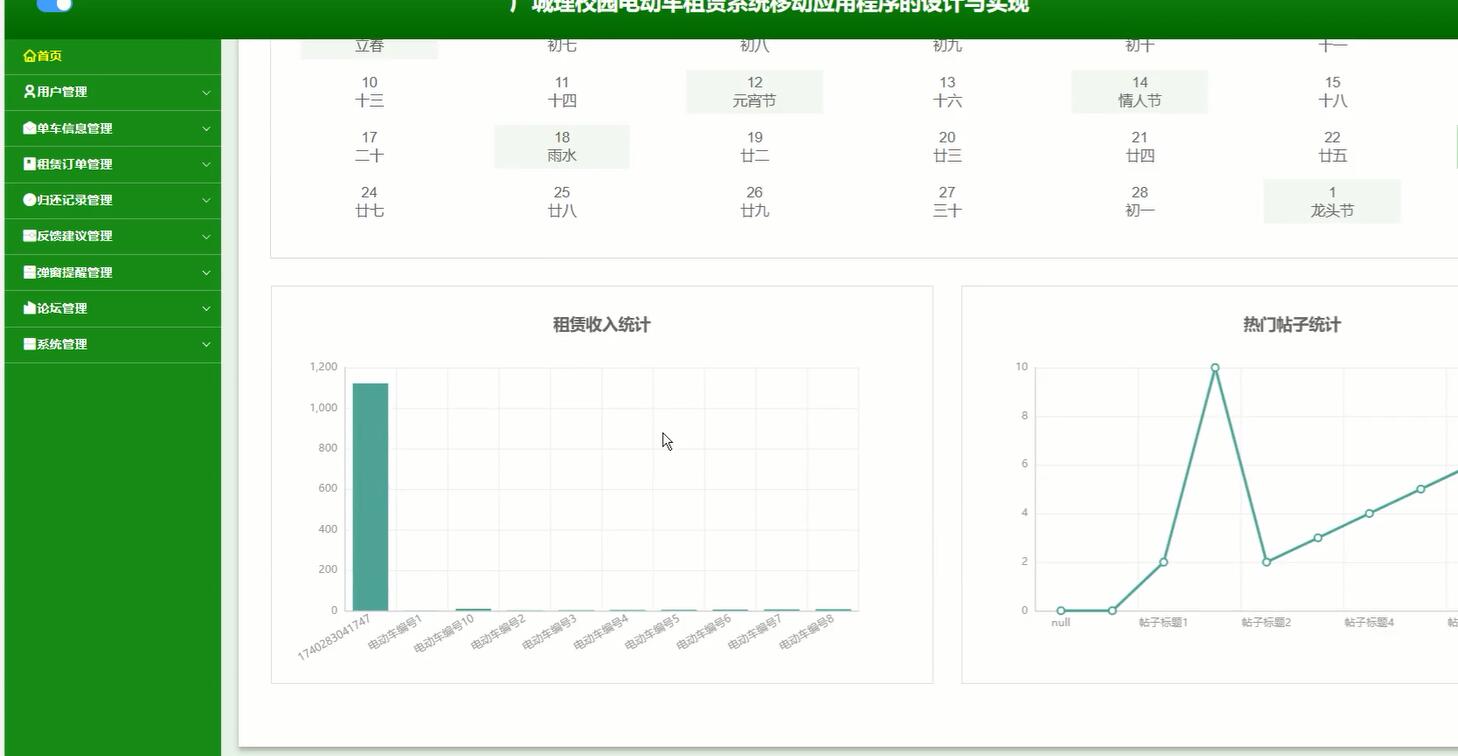Toggle the blue switch in the top header
The height and width of the screenshot is (756, 1458).
tap(55, 5)
